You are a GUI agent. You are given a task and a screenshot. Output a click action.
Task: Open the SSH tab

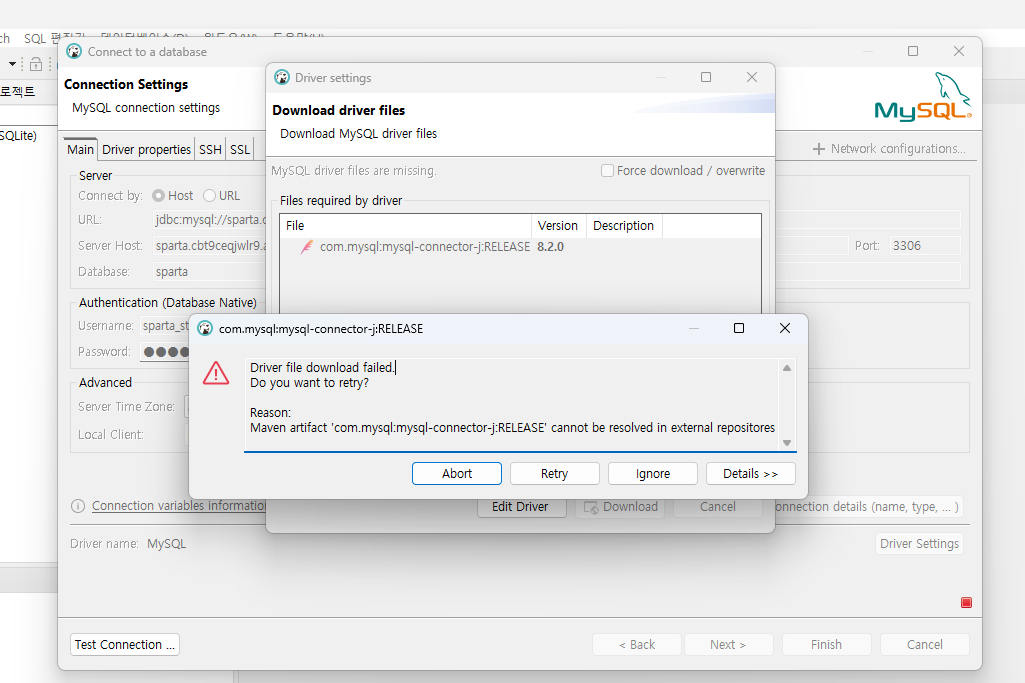click(210, 149)
